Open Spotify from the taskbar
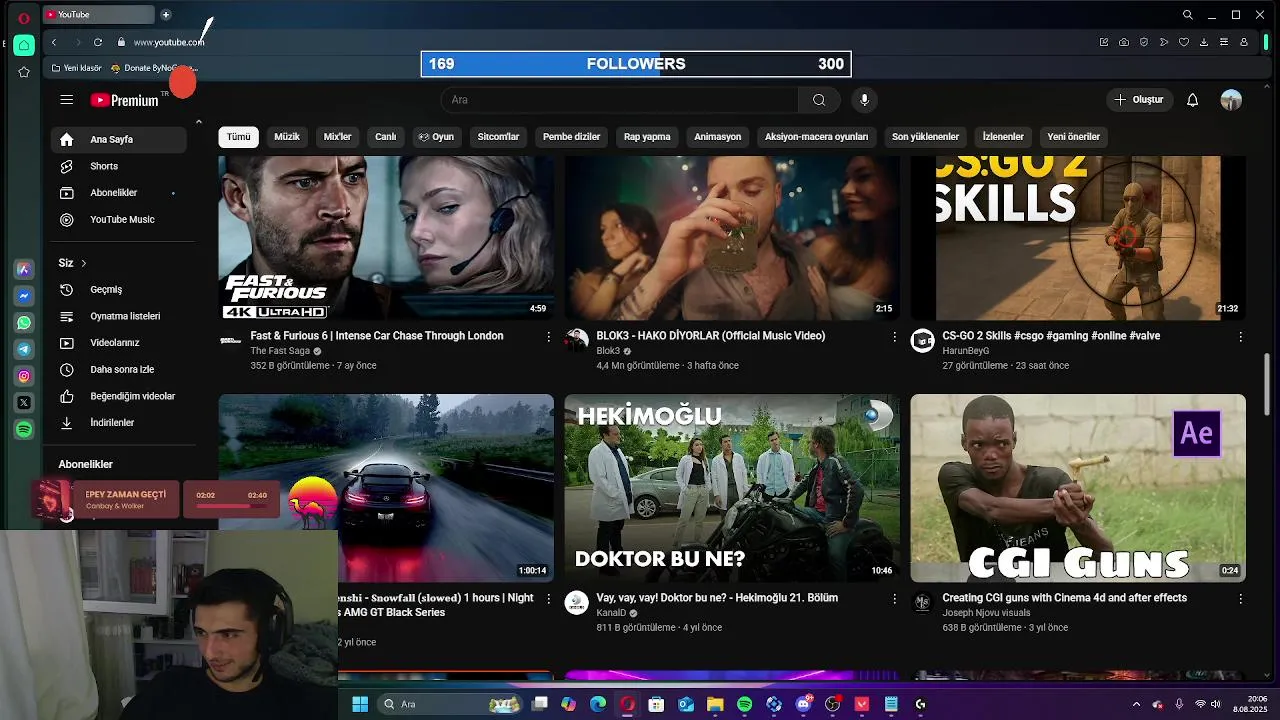This screenshot has height=720, width=1280. [x=744, y=704]
